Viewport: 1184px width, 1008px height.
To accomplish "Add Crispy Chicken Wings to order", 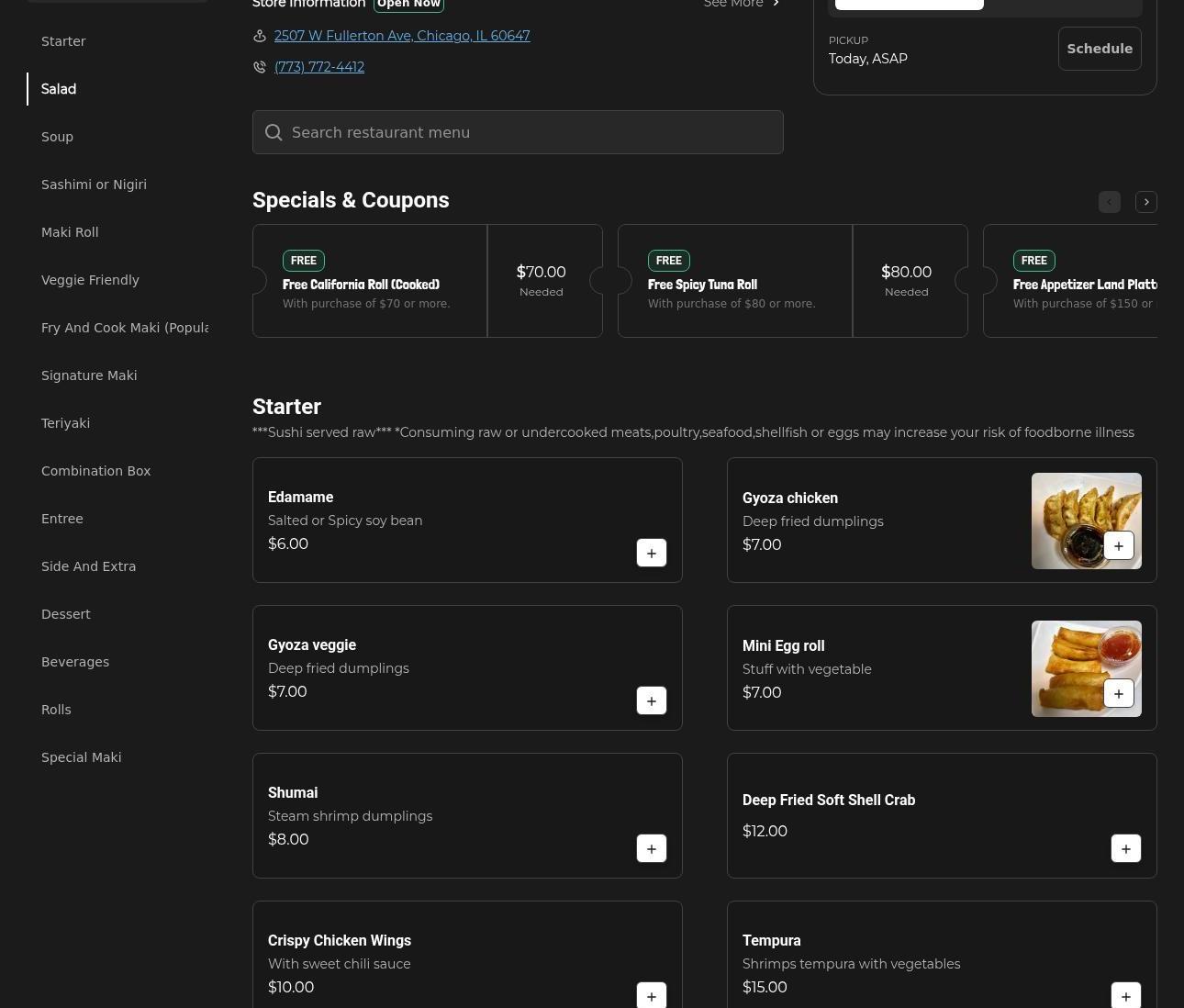I will click(651, 995).
